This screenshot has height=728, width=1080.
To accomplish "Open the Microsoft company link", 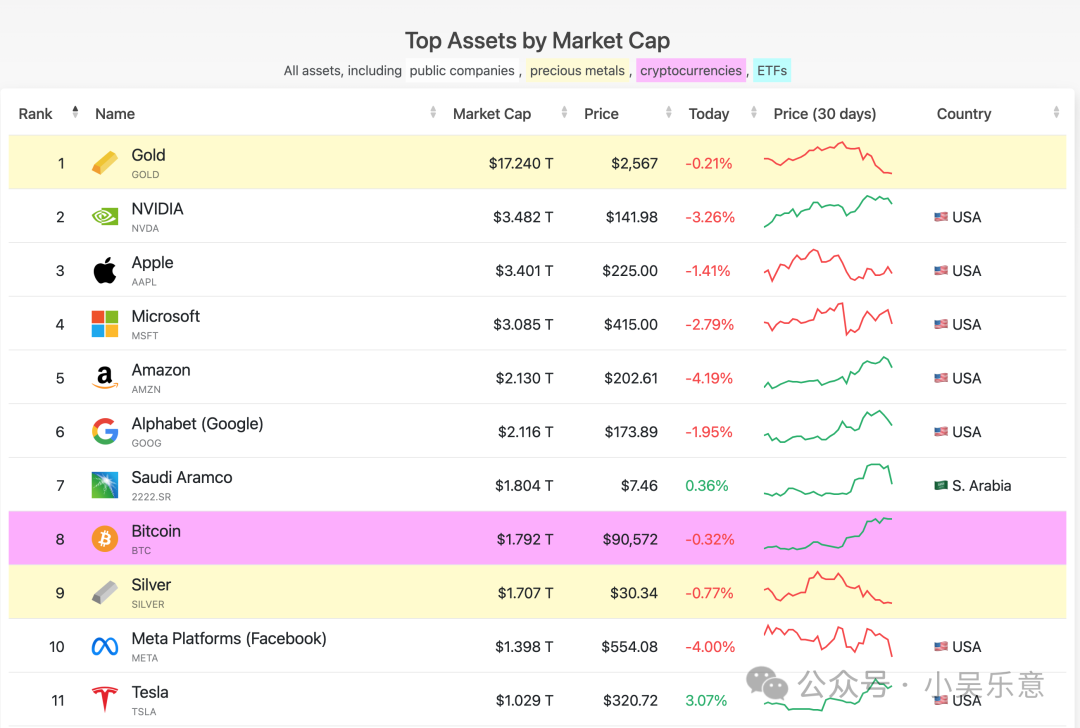I will click(165, 316).
